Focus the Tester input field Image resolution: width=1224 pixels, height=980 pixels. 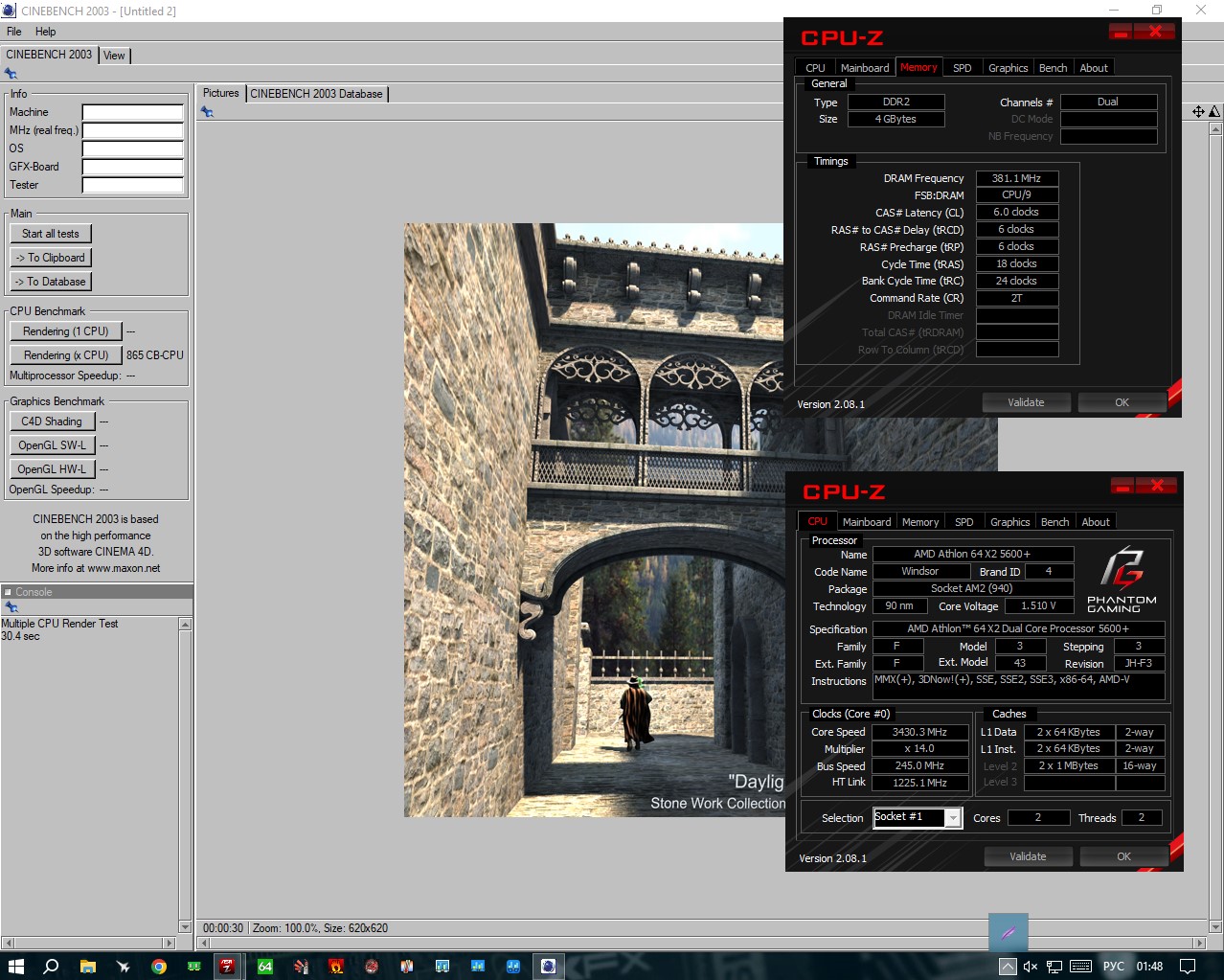click(x=132, y=185)
